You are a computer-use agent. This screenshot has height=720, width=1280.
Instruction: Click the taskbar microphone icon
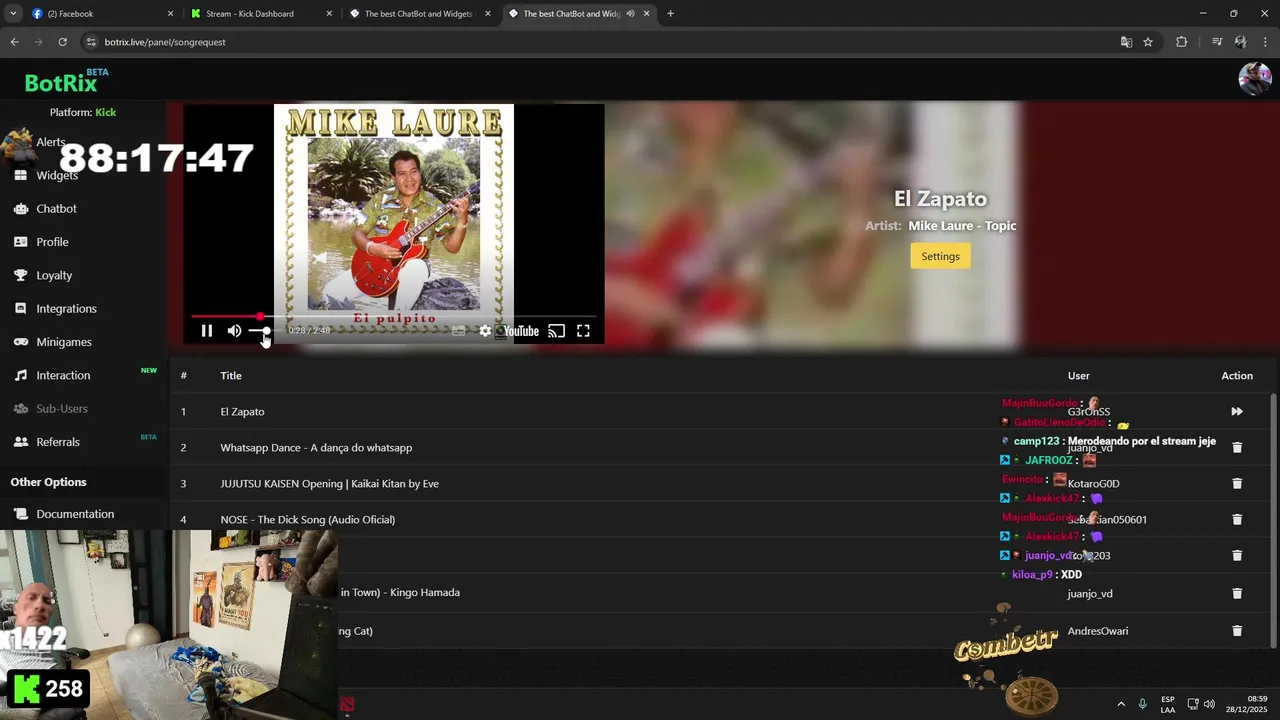point(1142,704)
